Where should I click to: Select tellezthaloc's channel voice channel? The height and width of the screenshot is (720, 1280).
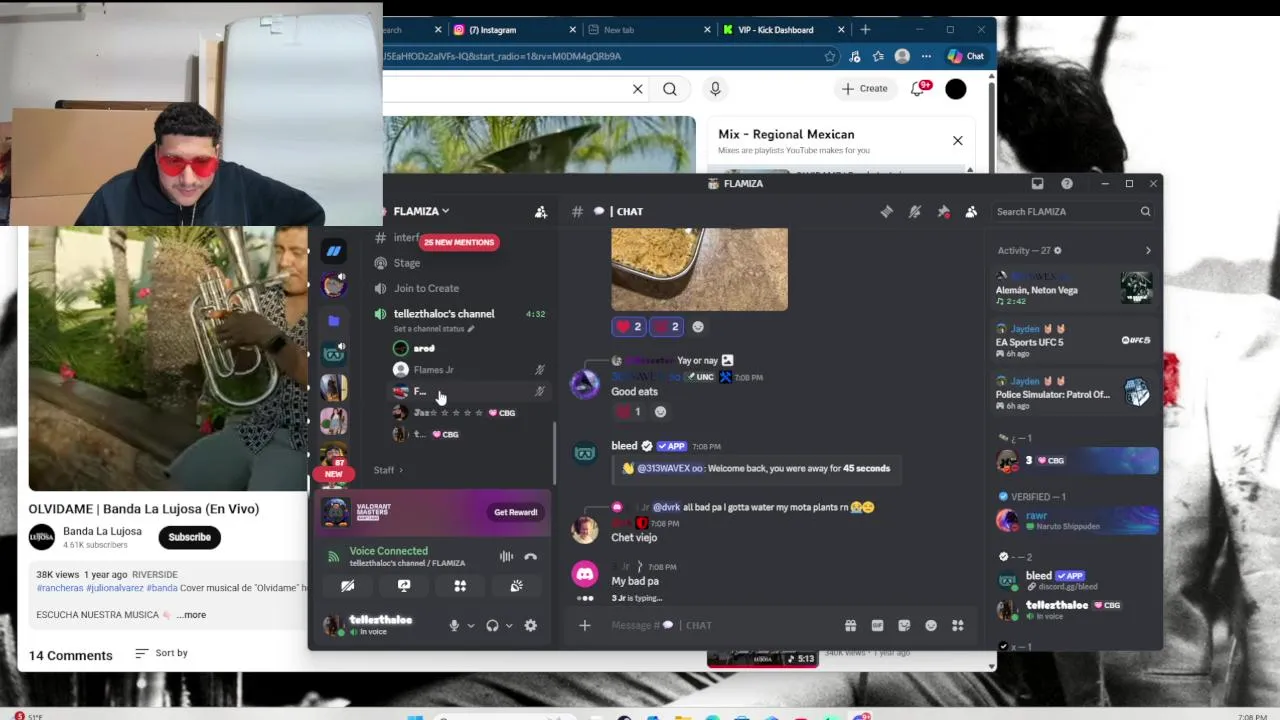pos(444,314)
